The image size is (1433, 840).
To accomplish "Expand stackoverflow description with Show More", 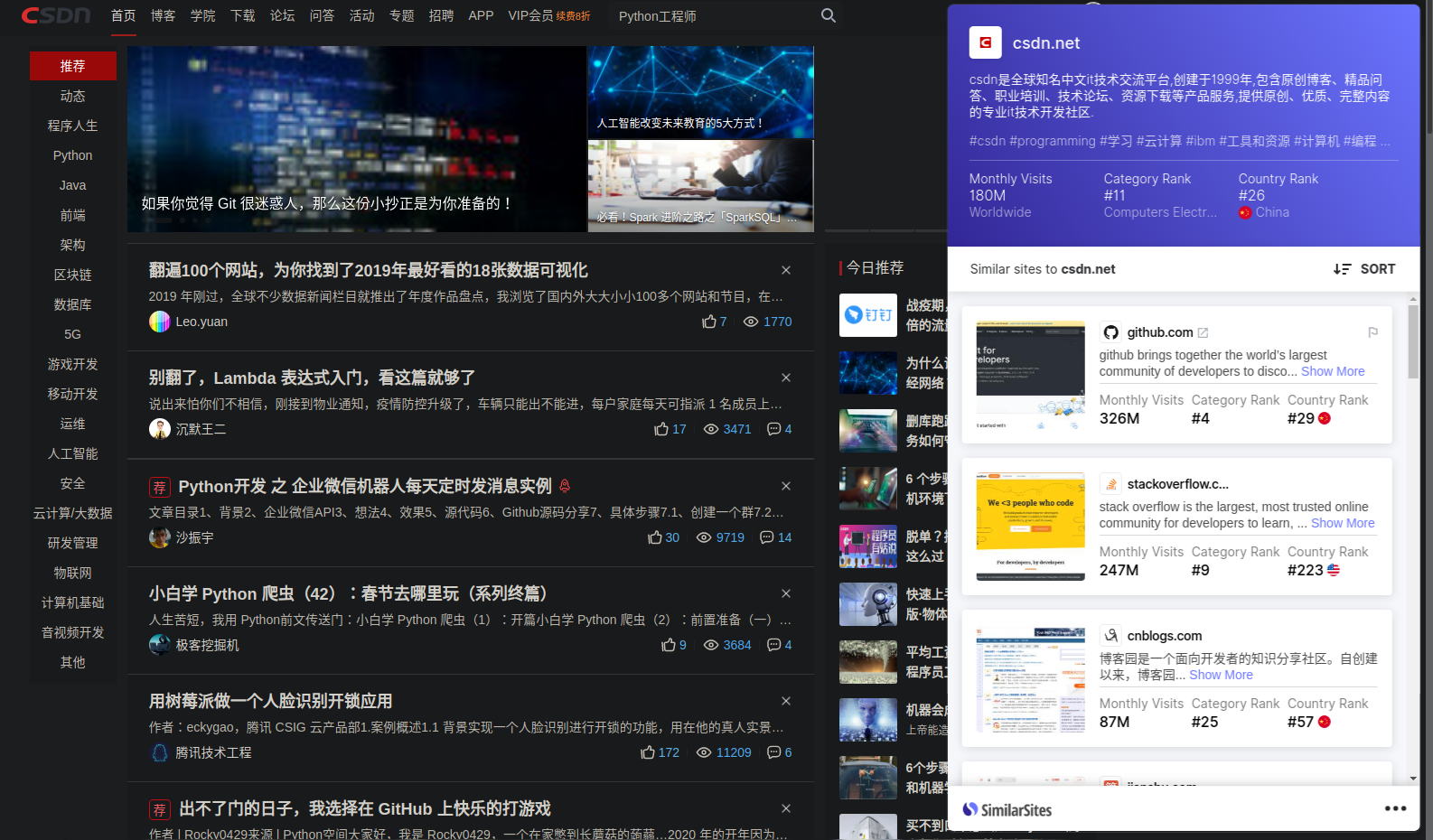I will [1343, 523].
